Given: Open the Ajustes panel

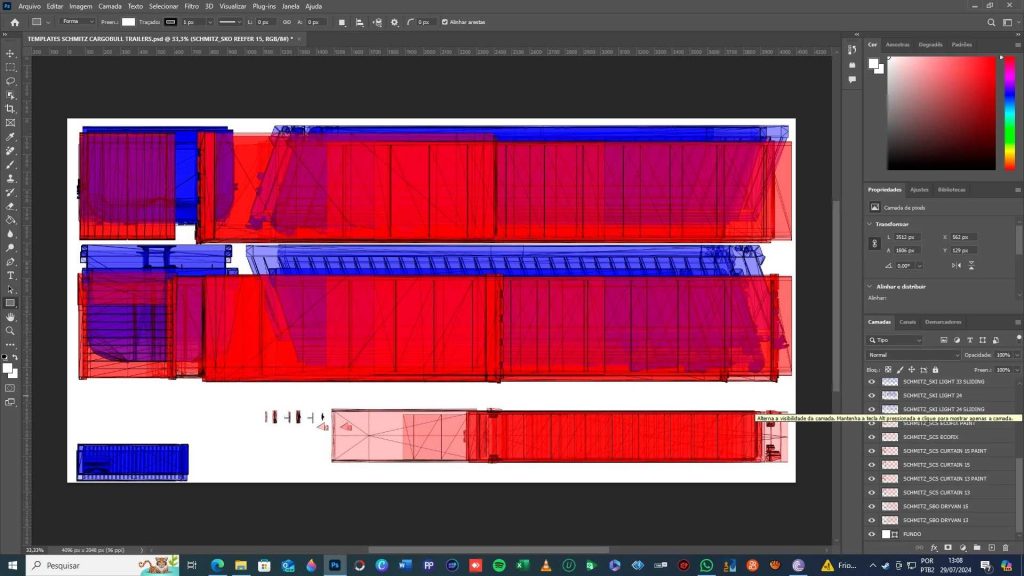Looking at the screenshot, I should (921, 189).
